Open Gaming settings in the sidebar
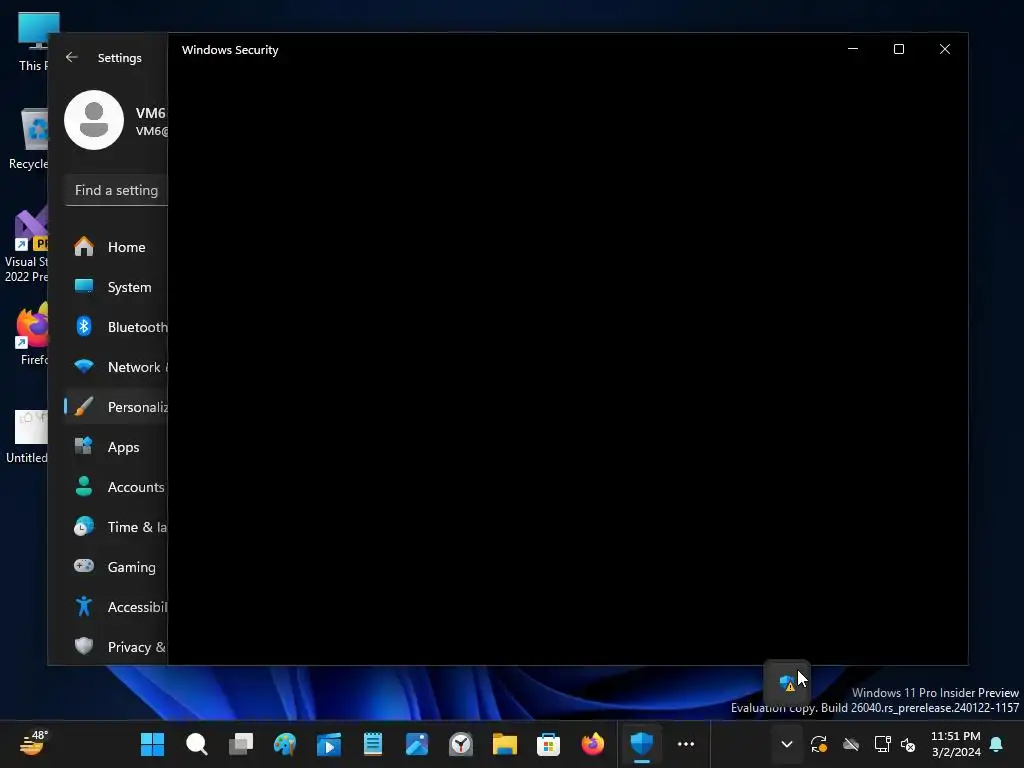The width and height of the screenshot is (1024, 768). [116, 567]
